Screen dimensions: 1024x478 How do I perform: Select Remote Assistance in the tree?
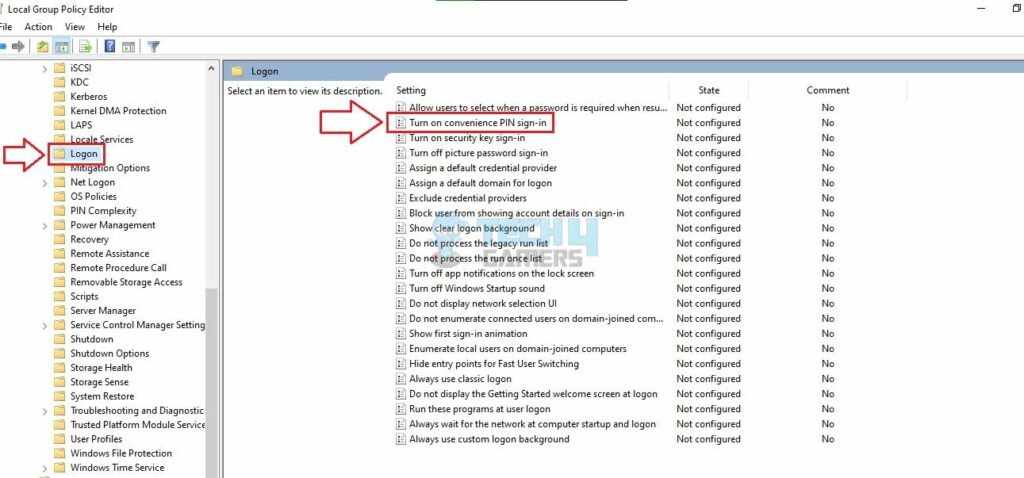tap(110, 254)
